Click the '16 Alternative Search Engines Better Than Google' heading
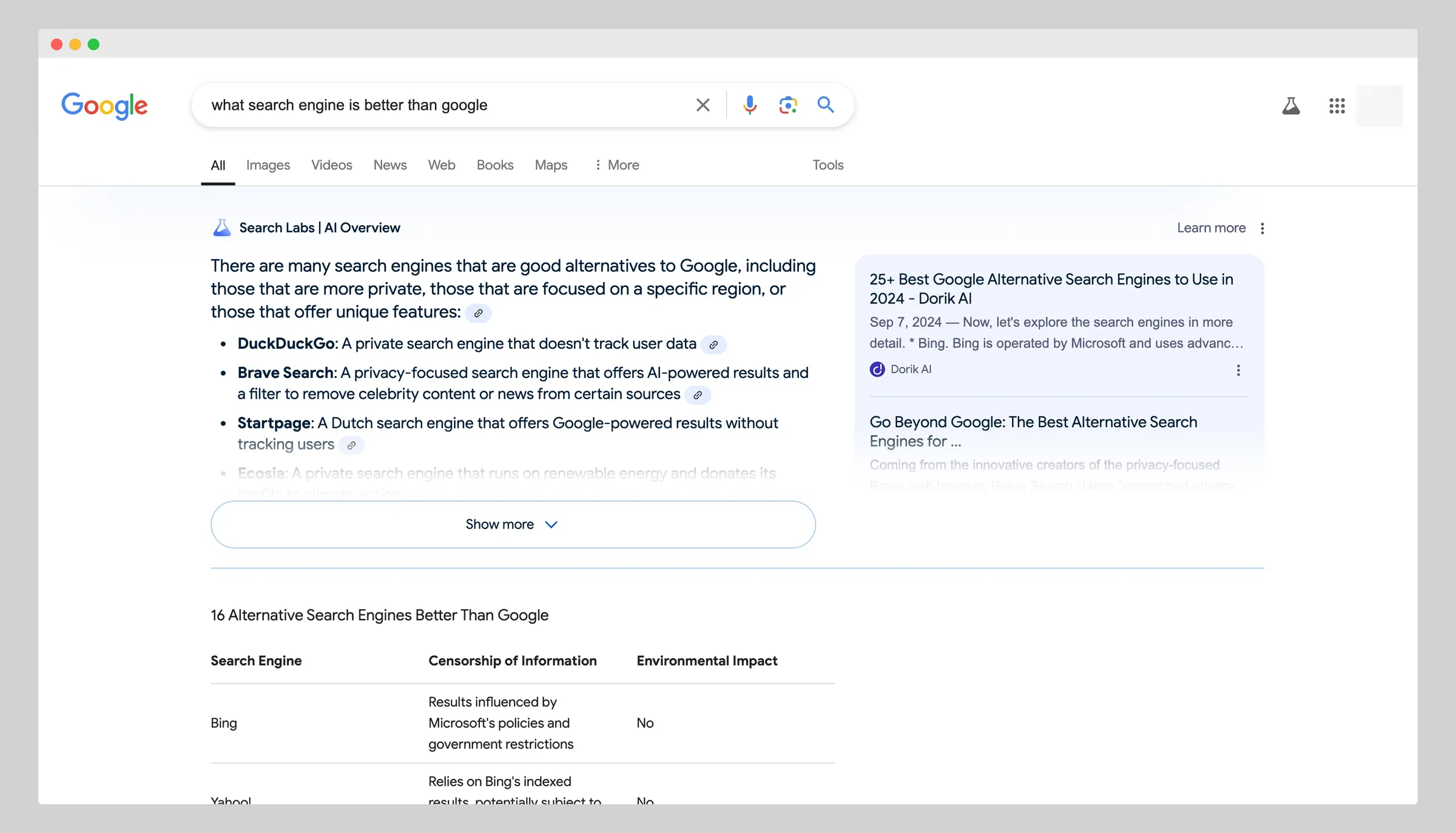Screen dimensions: 1456x833 click(380, 615)
